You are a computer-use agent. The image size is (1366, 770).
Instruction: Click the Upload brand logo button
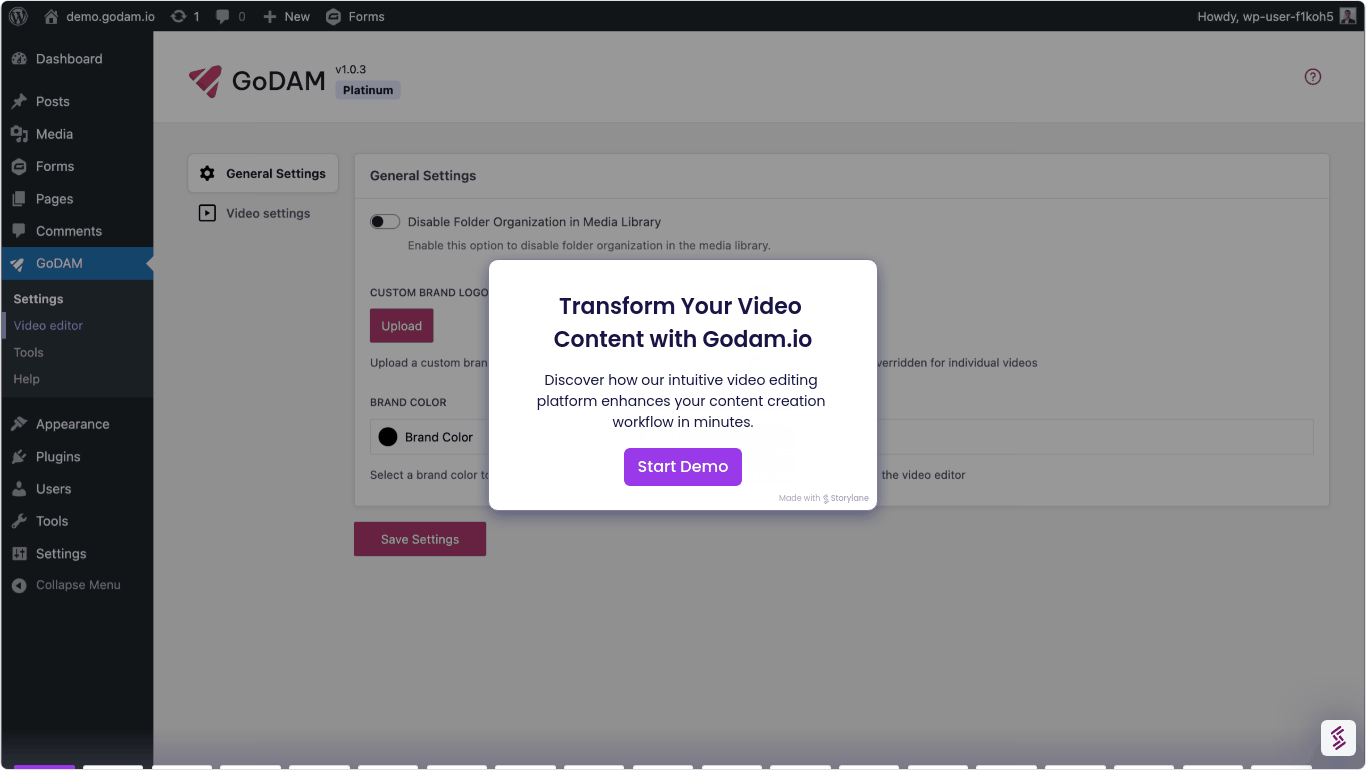tap(401, 326)
